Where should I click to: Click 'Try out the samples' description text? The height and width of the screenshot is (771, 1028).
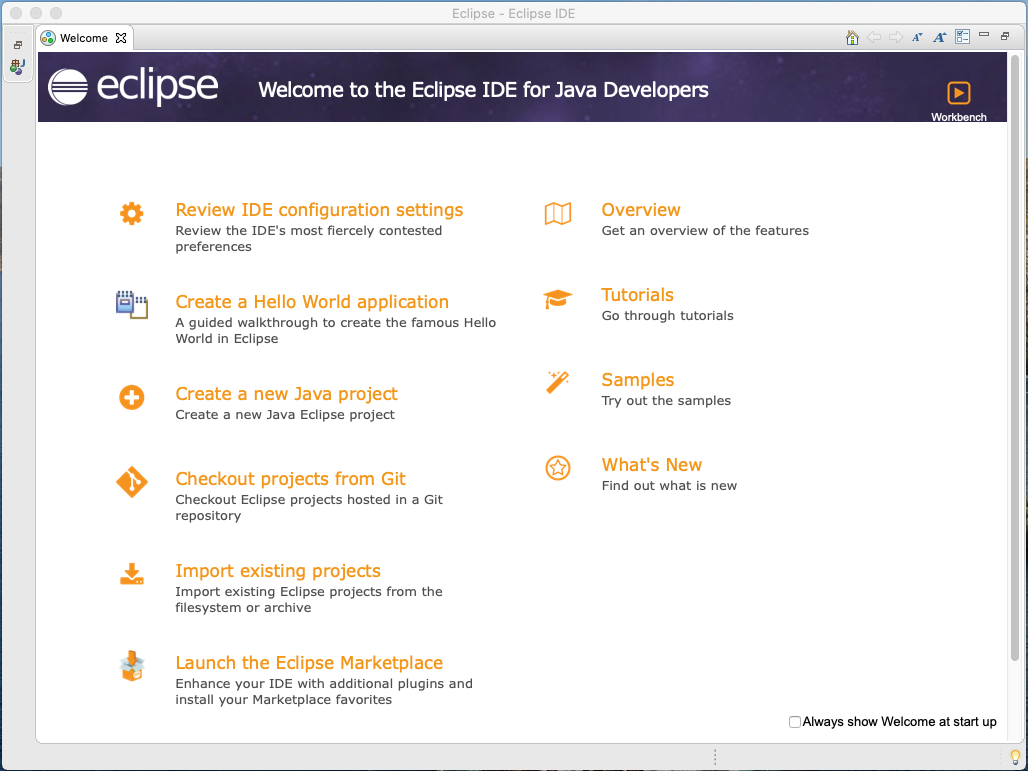click(x=666, y=401)
